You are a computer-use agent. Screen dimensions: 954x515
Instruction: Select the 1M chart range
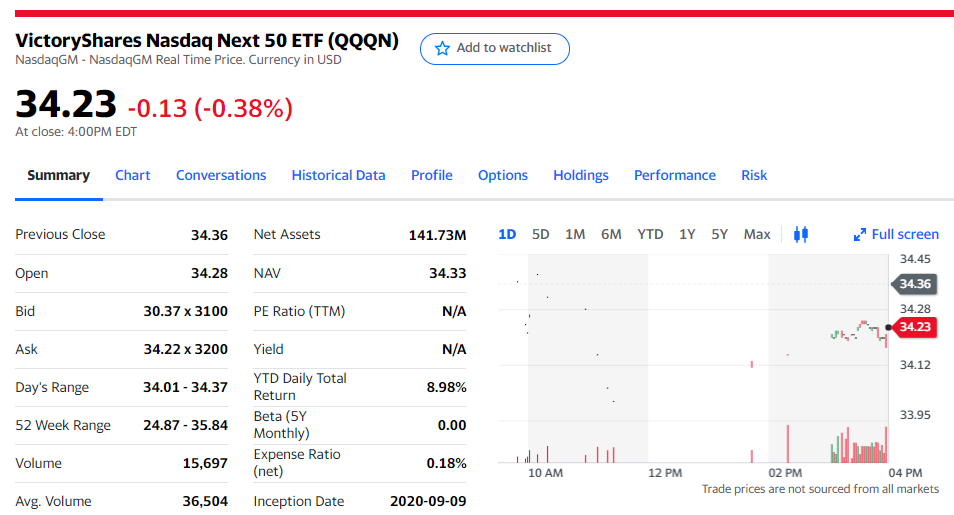pos(575,234)
